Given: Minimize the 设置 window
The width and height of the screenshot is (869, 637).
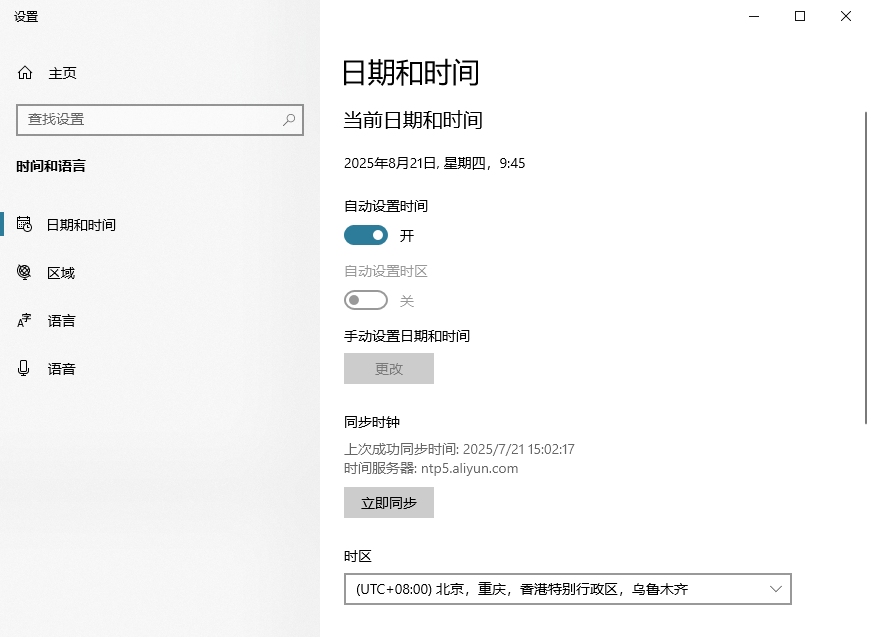Looking at the screenshot, I should pos(754,16).
